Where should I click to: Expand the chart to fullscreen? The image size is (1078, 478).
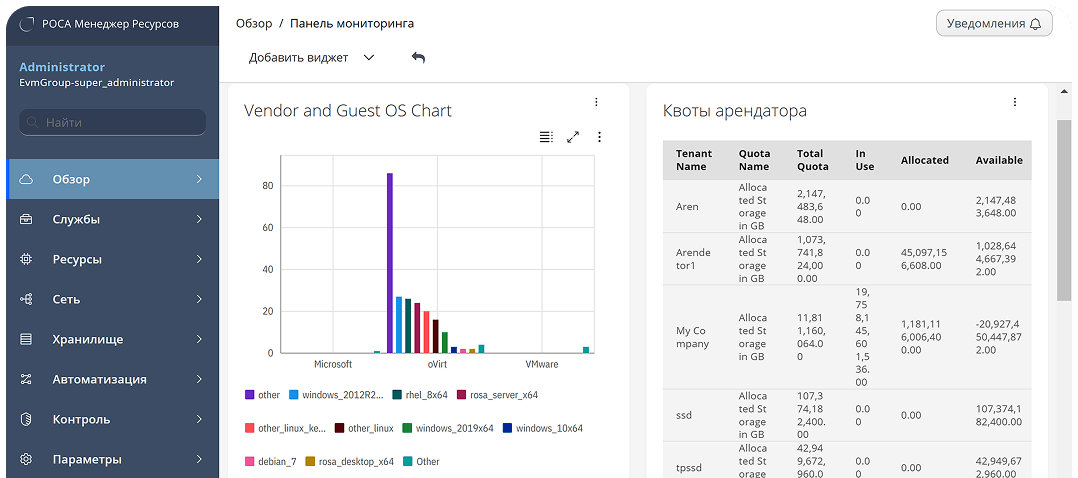pyautogui.click(x=573, y=137)
